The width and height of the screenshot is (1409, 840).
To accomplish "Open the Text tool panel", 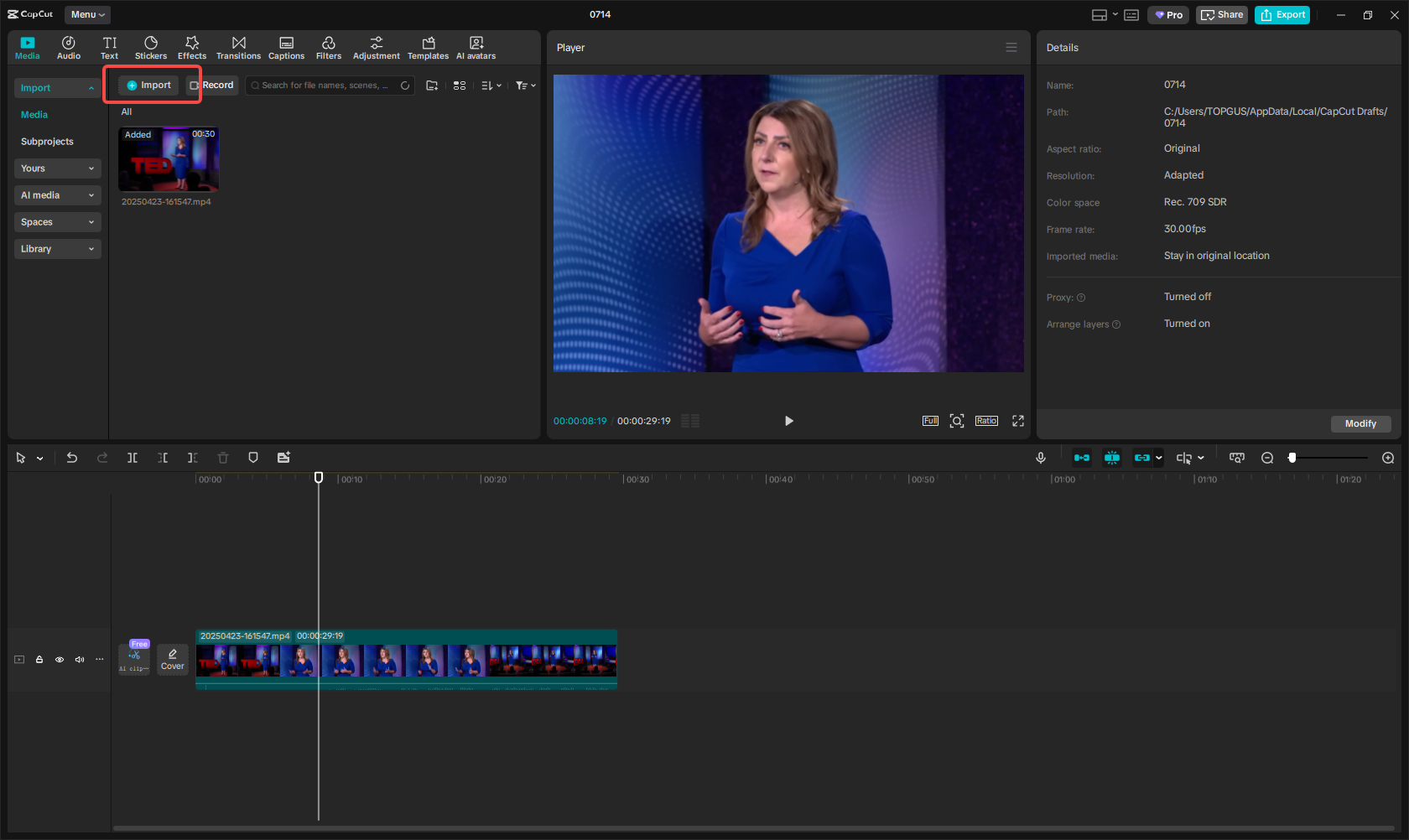I will click(x=109, y=47).
